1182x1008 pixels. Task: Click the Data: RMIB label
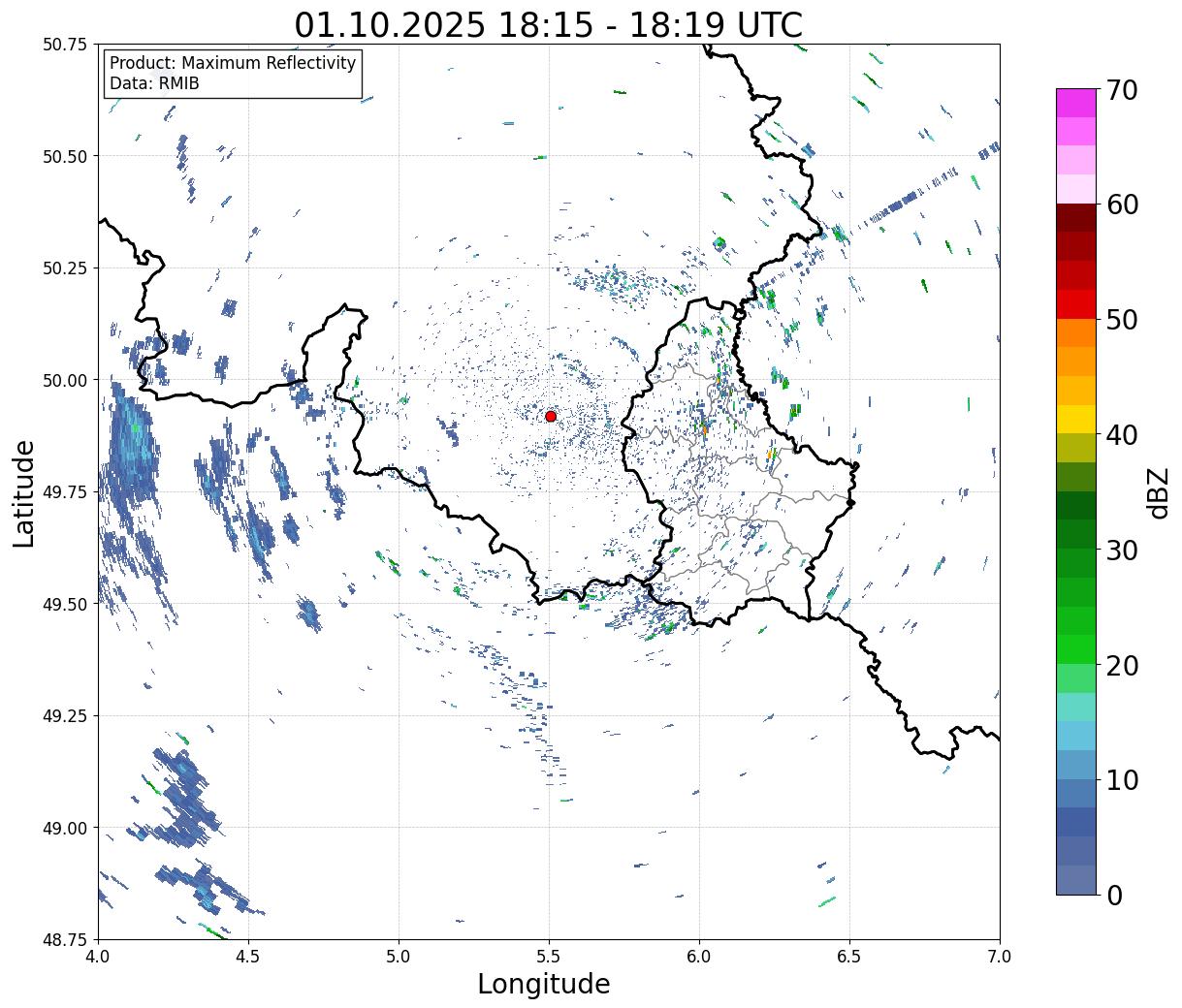tap(154, 83)
